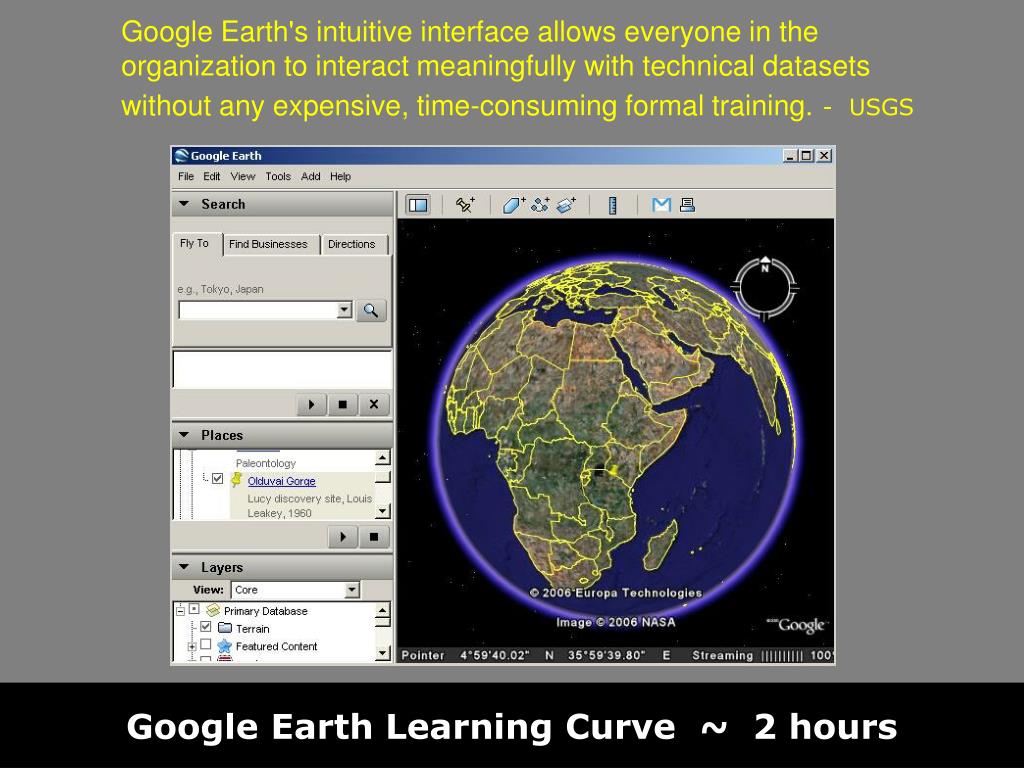The height and width of the screenshot is (768, 1024).
Task: Play the Places tour
Action: 343,537
